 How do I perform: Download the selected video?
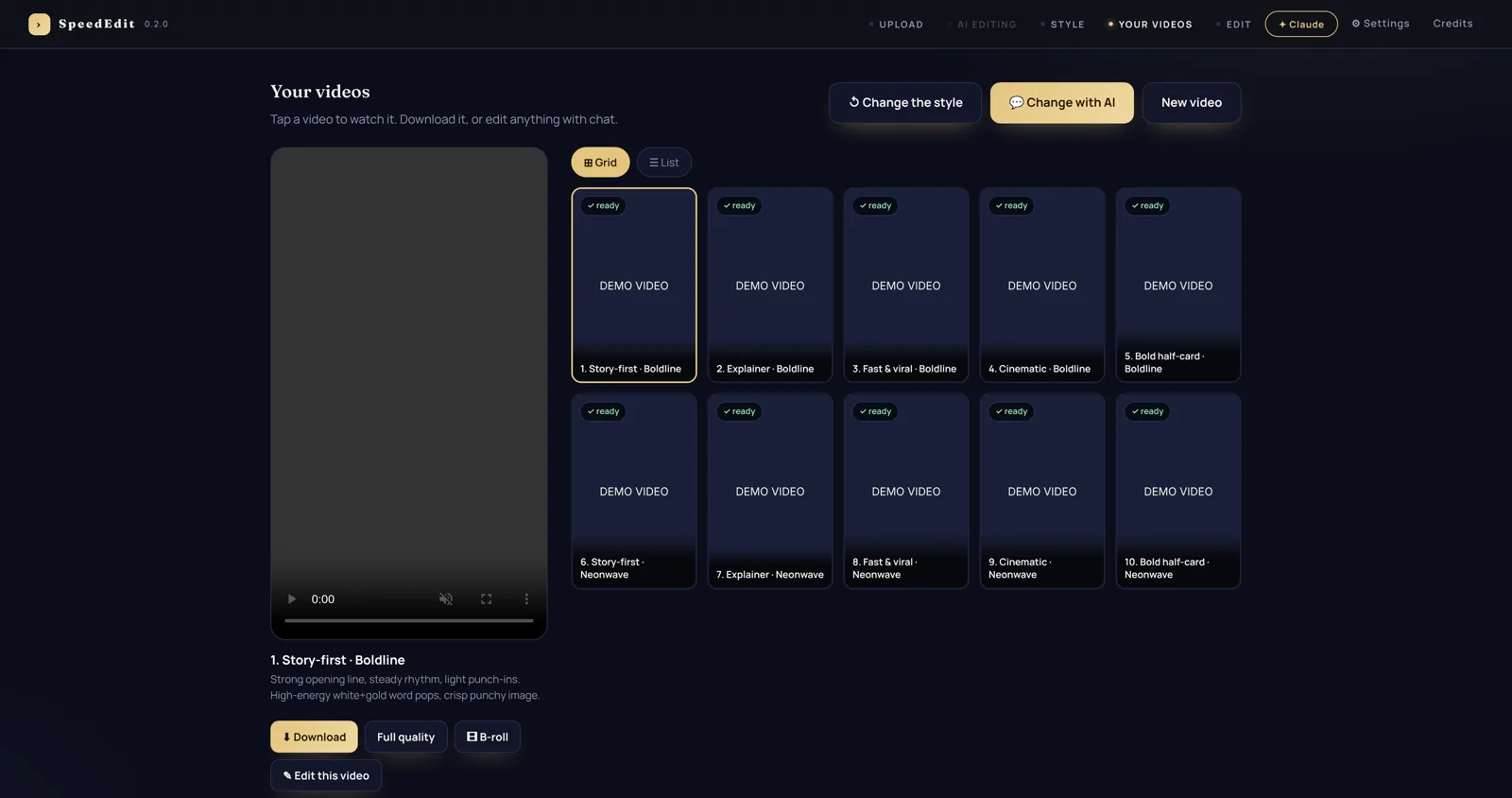(314, 737)
